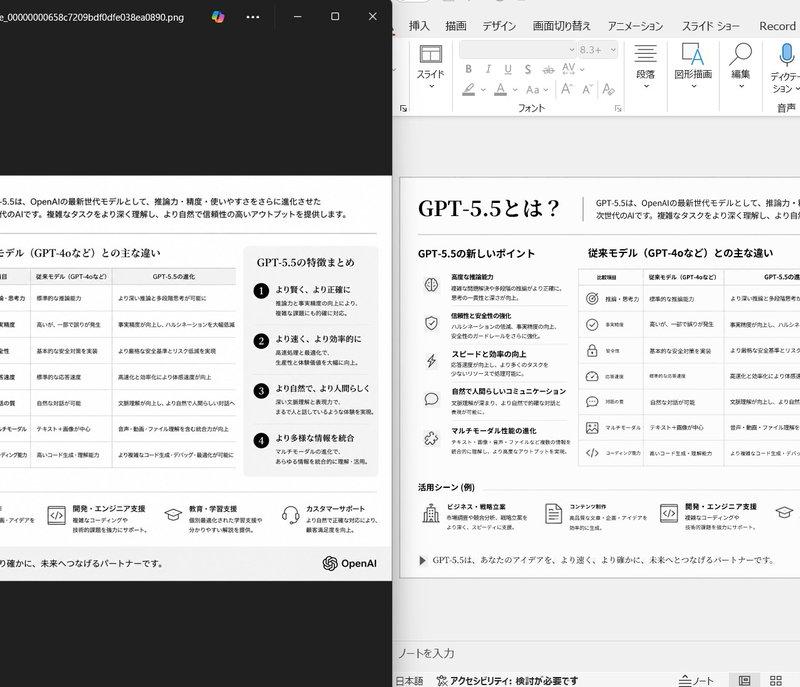Viewport: 800px width, 687px height.
Task: Click the speech bubble icon beside 自然で人間らしいコミュニケーション
Action: (x=431, y=399)
